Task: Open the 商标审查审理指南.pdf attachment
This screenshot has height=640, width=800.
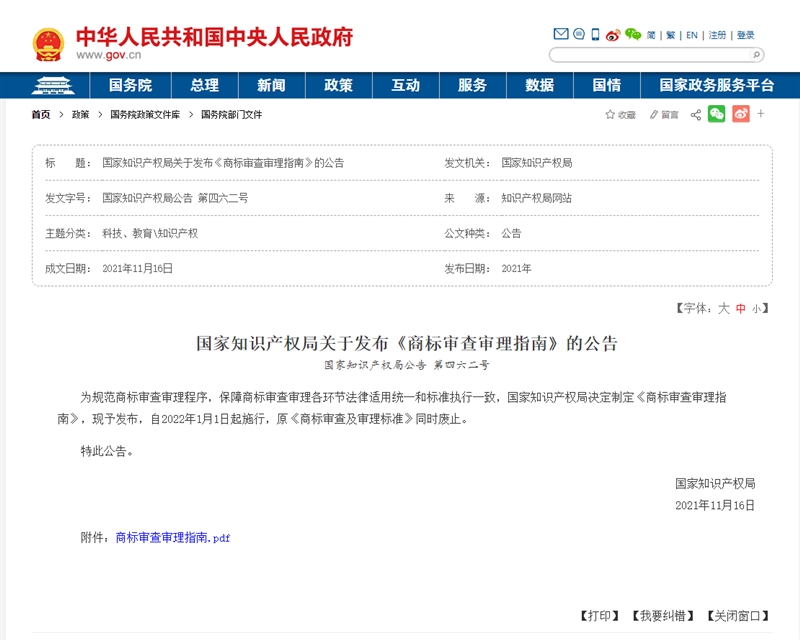Action: point(172,538)
